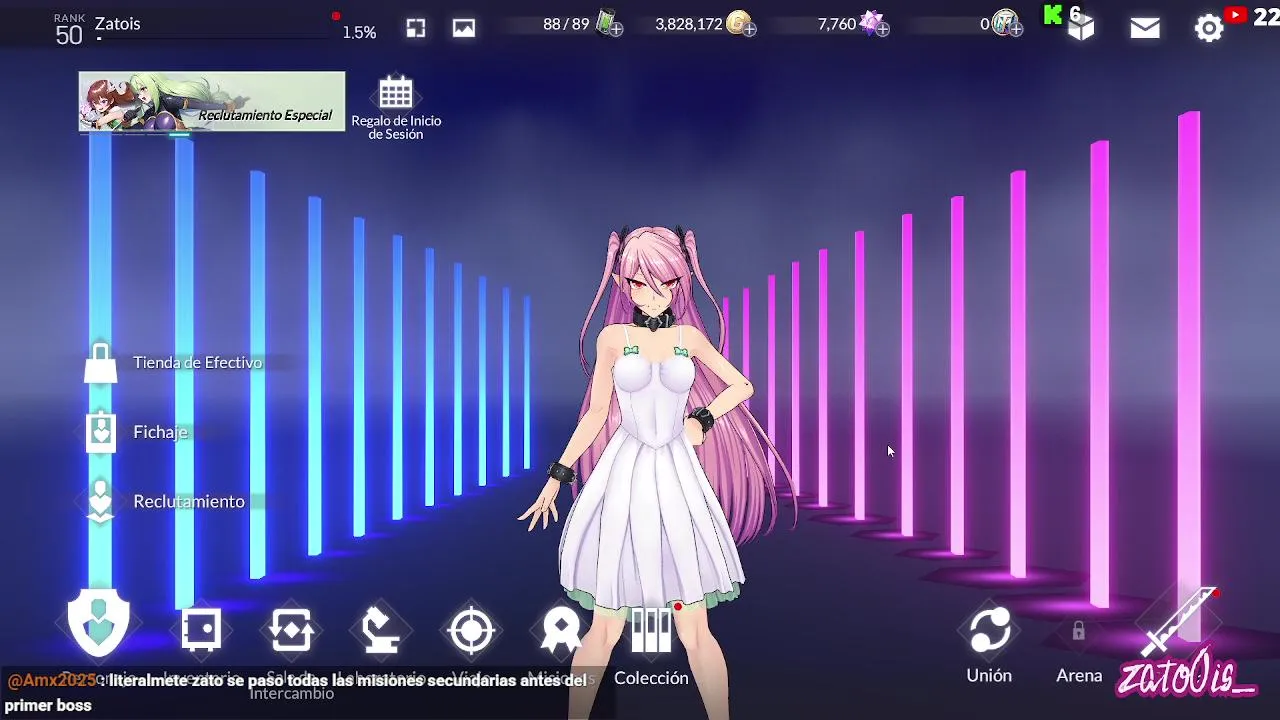The image size is (1280, 720).
Task: Open the microscope Laboratorio icon
Action: click(380, 631)
